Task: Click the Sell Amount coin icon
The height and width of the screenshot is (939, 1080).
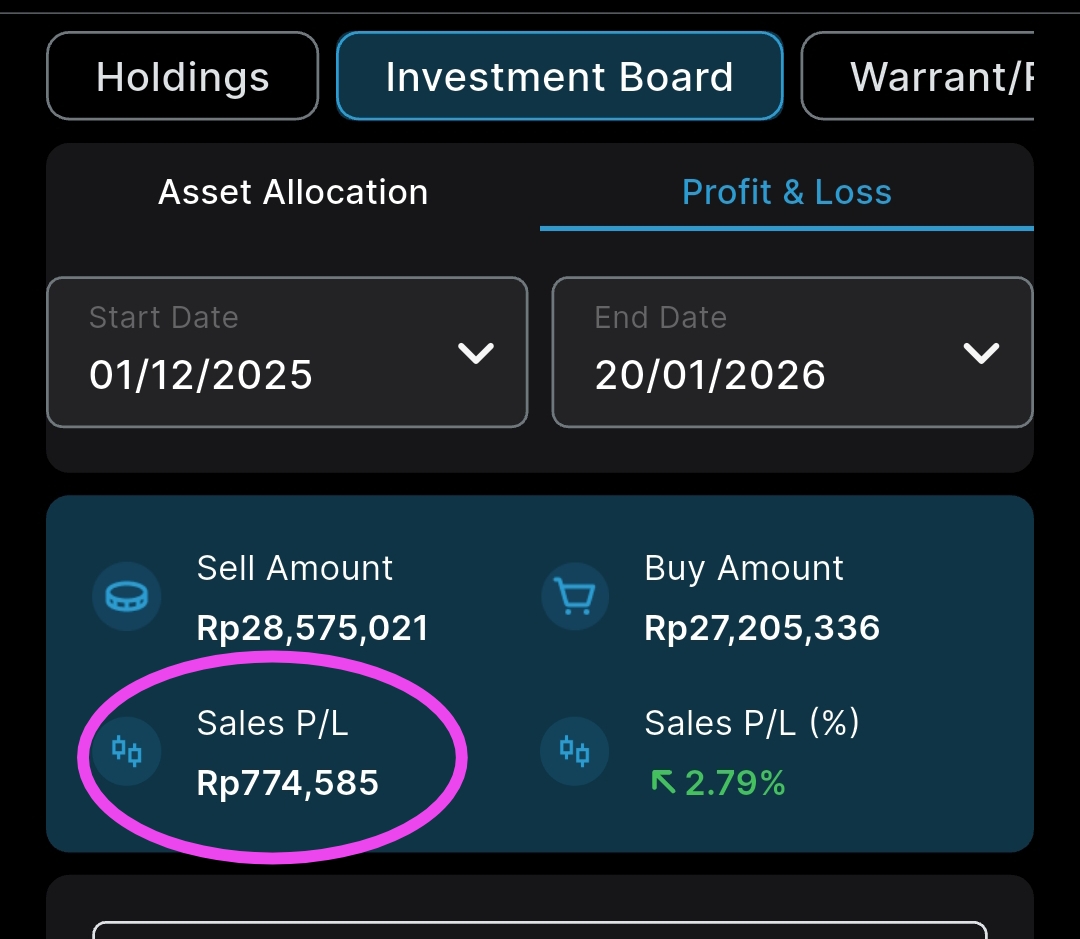Action: coord(126,597)
